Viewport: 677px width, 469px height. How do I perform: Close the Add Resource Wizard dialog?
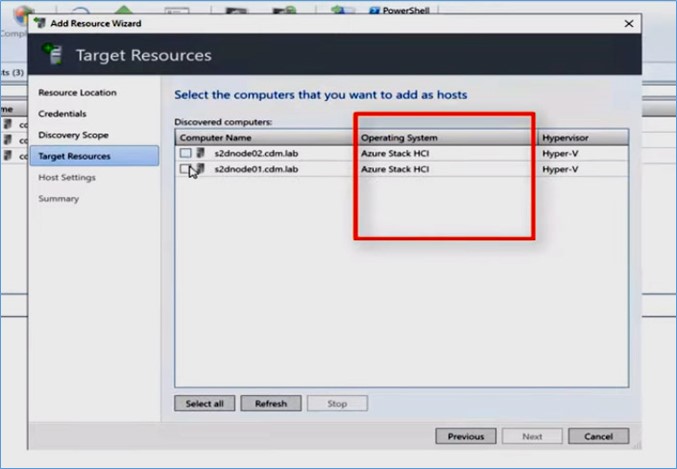[x=629, y=23]
